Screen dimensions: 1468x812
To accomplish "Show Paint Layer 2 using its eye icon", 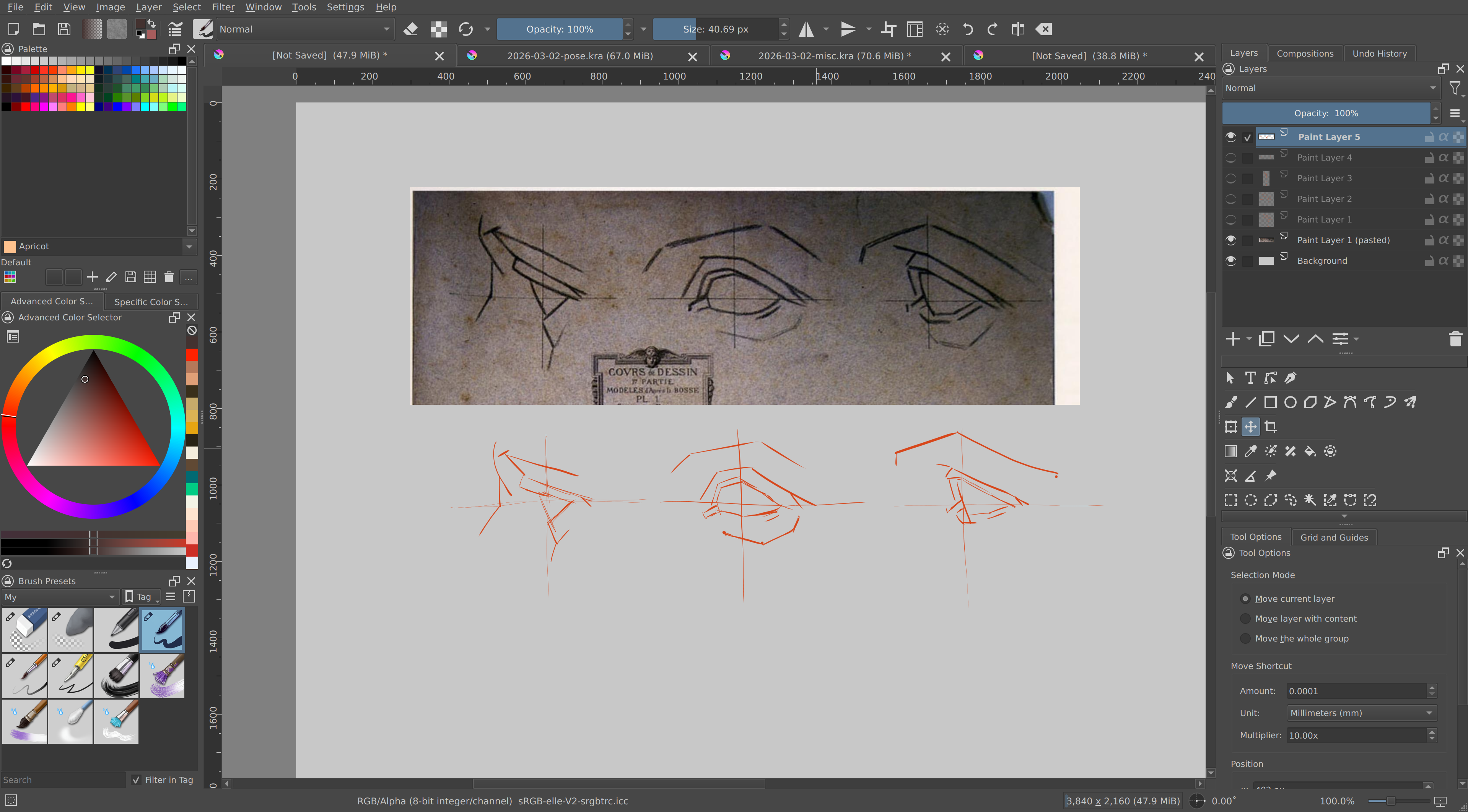I will click(x=1230, y=199).
